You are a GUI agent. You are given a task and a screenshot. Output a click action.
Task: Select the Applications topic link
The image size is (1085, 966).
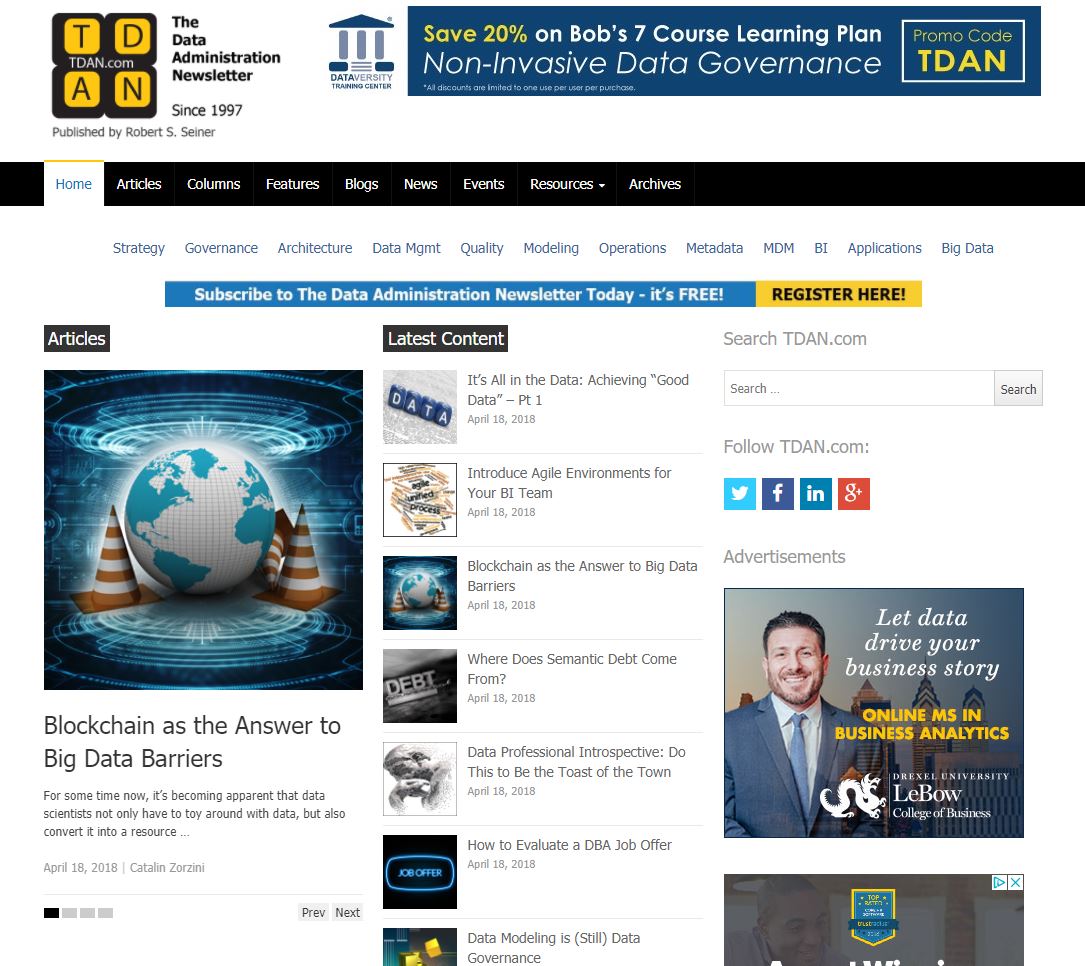884,248
